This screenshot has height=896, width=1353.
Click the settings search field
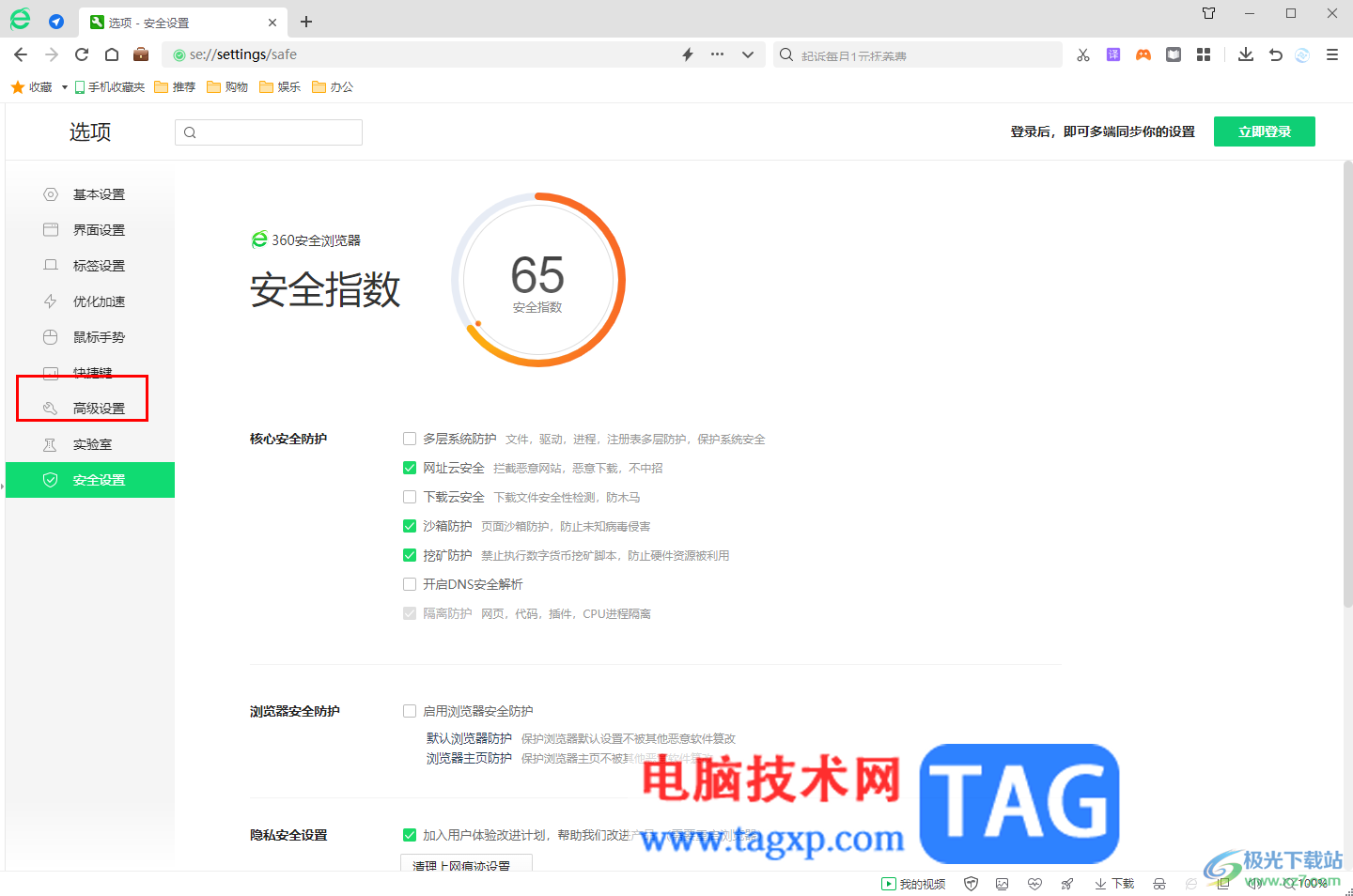tap(269, 132)
